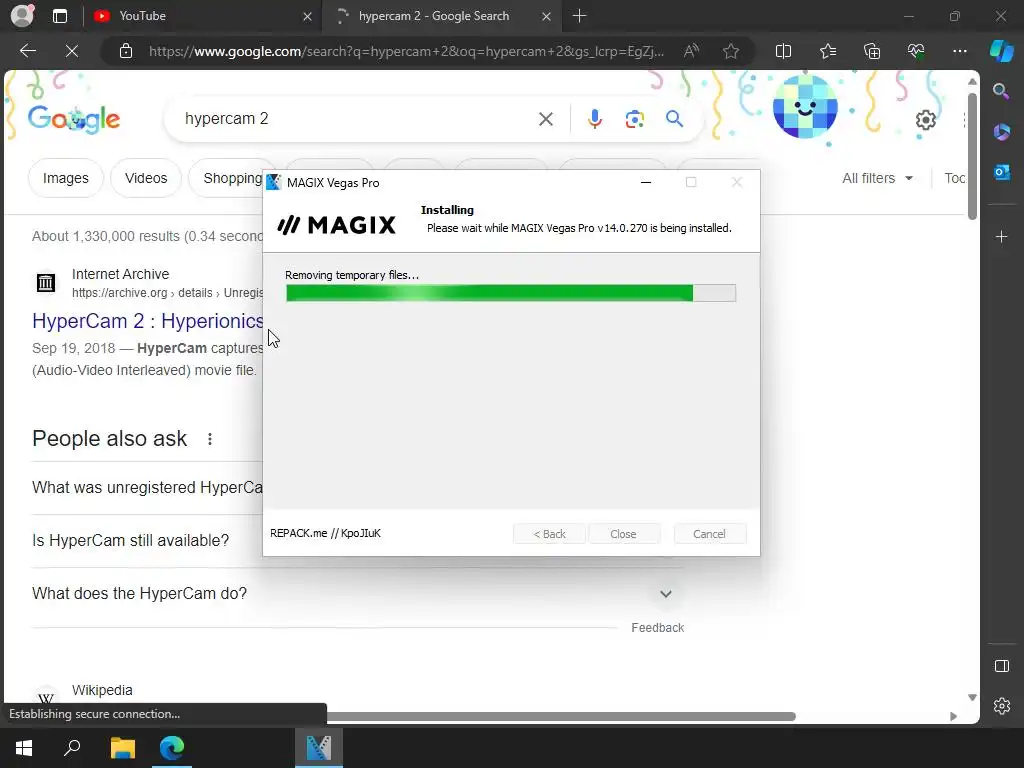Open Edge Settings and more menu

[959, 51]
